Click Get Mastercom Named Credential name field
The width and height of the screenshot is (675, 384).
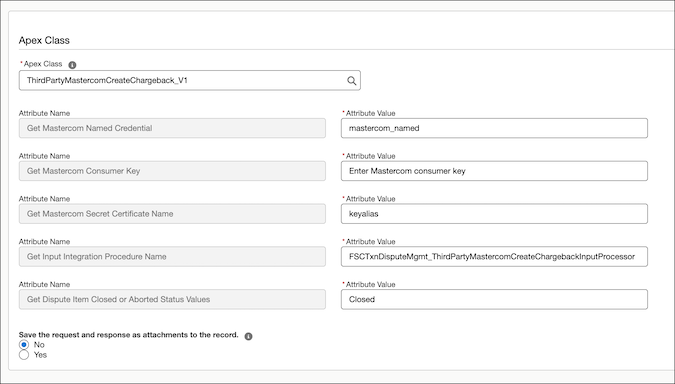click(x=172, y=128)
